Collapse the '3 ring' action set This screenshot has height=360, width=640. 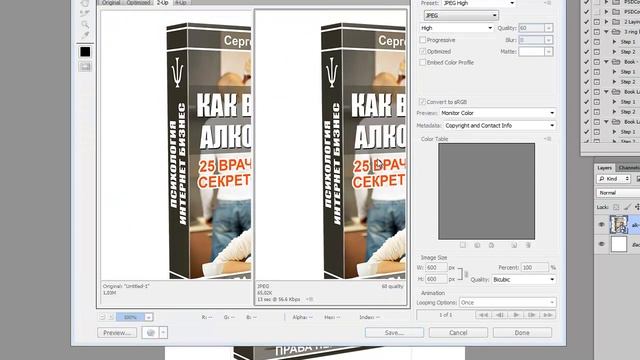[x=607, y=31]
